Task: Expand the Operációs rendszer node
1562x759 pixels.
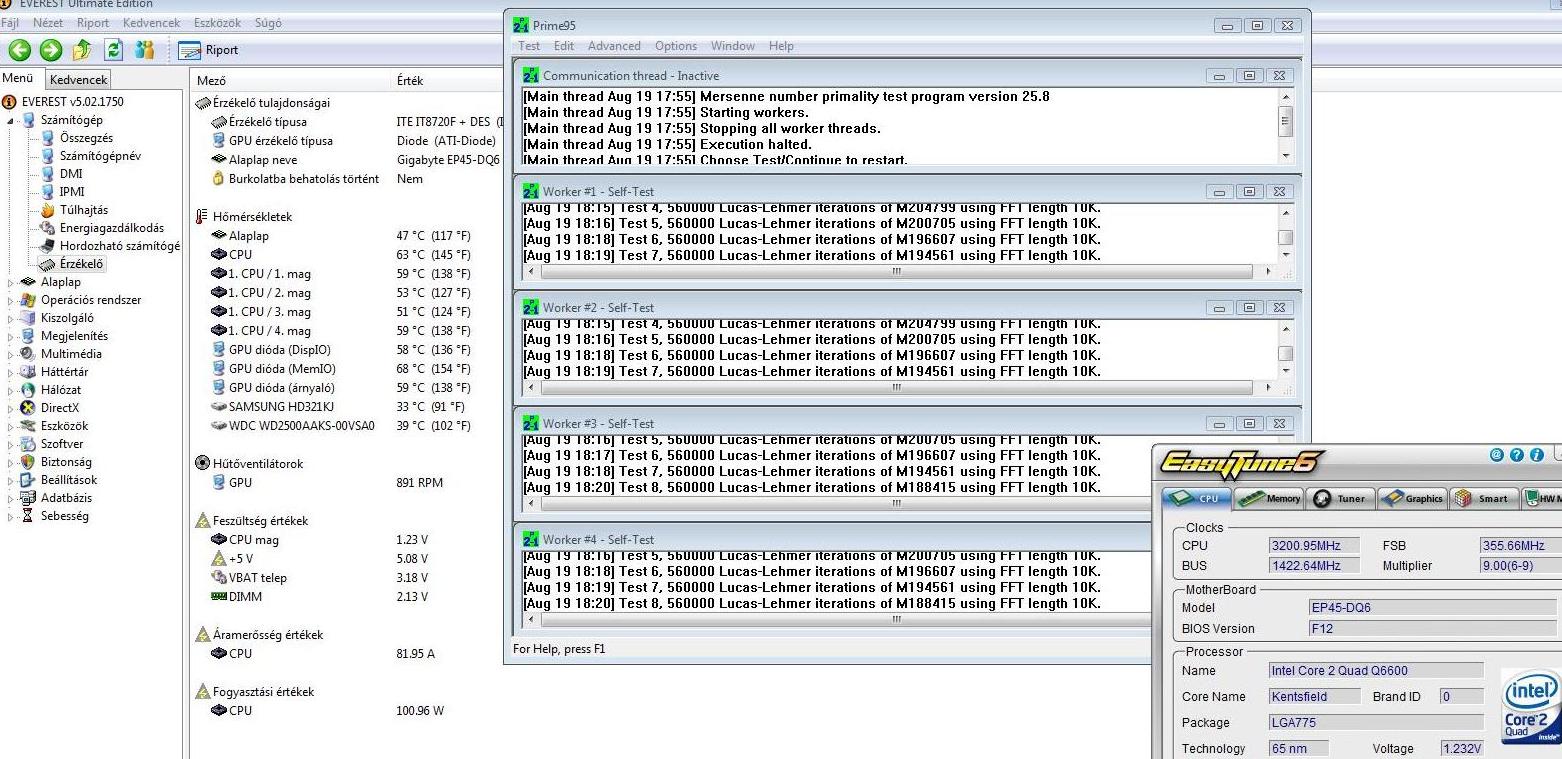Action: tap(10, 301)
